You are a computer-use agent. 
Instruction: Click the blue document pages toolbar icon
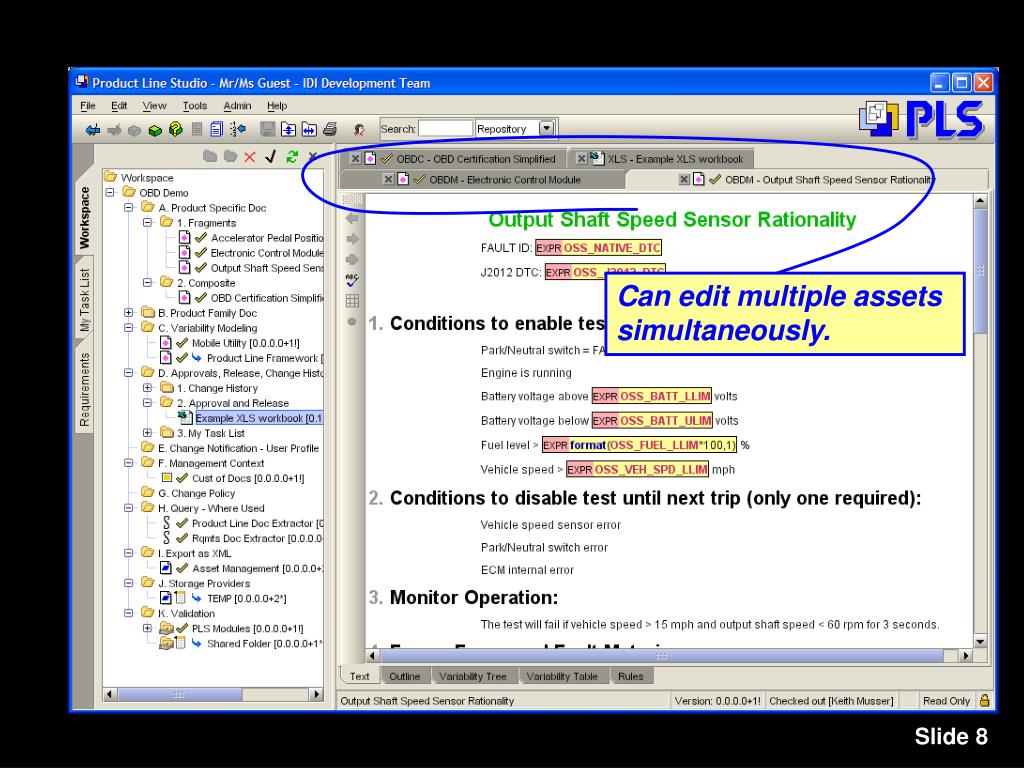click(x=217, y=129)
